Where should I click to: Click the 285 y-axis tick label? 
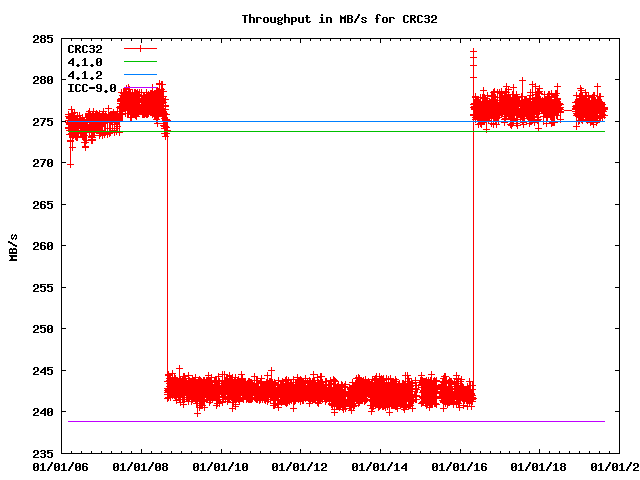click(x=43, y=38)
